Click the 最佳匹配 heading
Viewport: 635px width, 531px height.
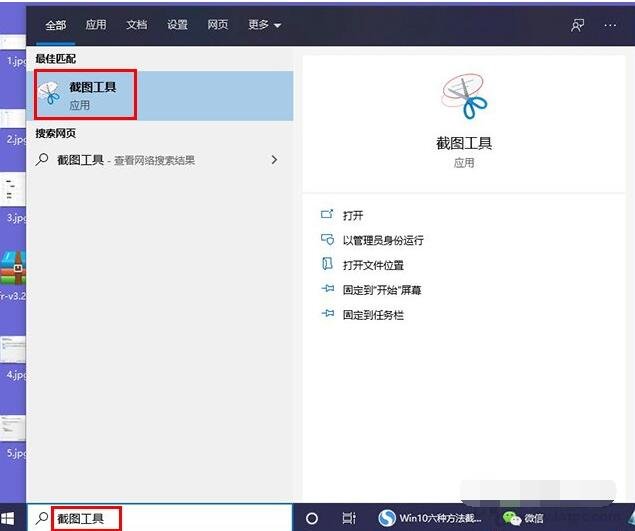pos(55,59)
